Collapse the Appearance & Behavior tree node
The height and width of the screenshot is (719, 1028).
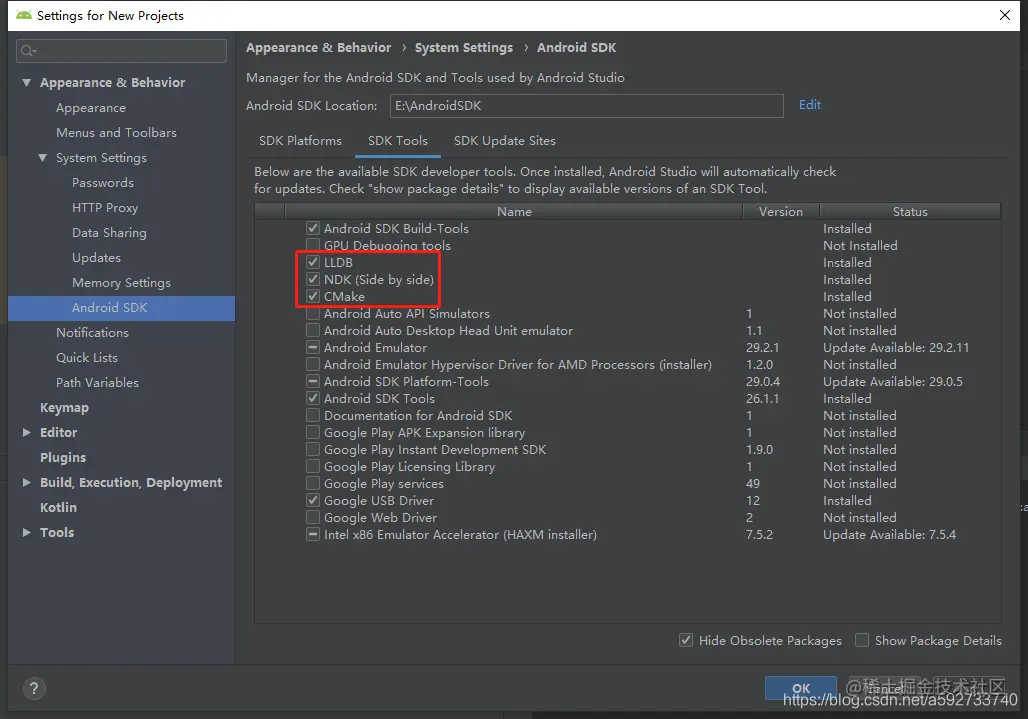(x=26, y=83)
